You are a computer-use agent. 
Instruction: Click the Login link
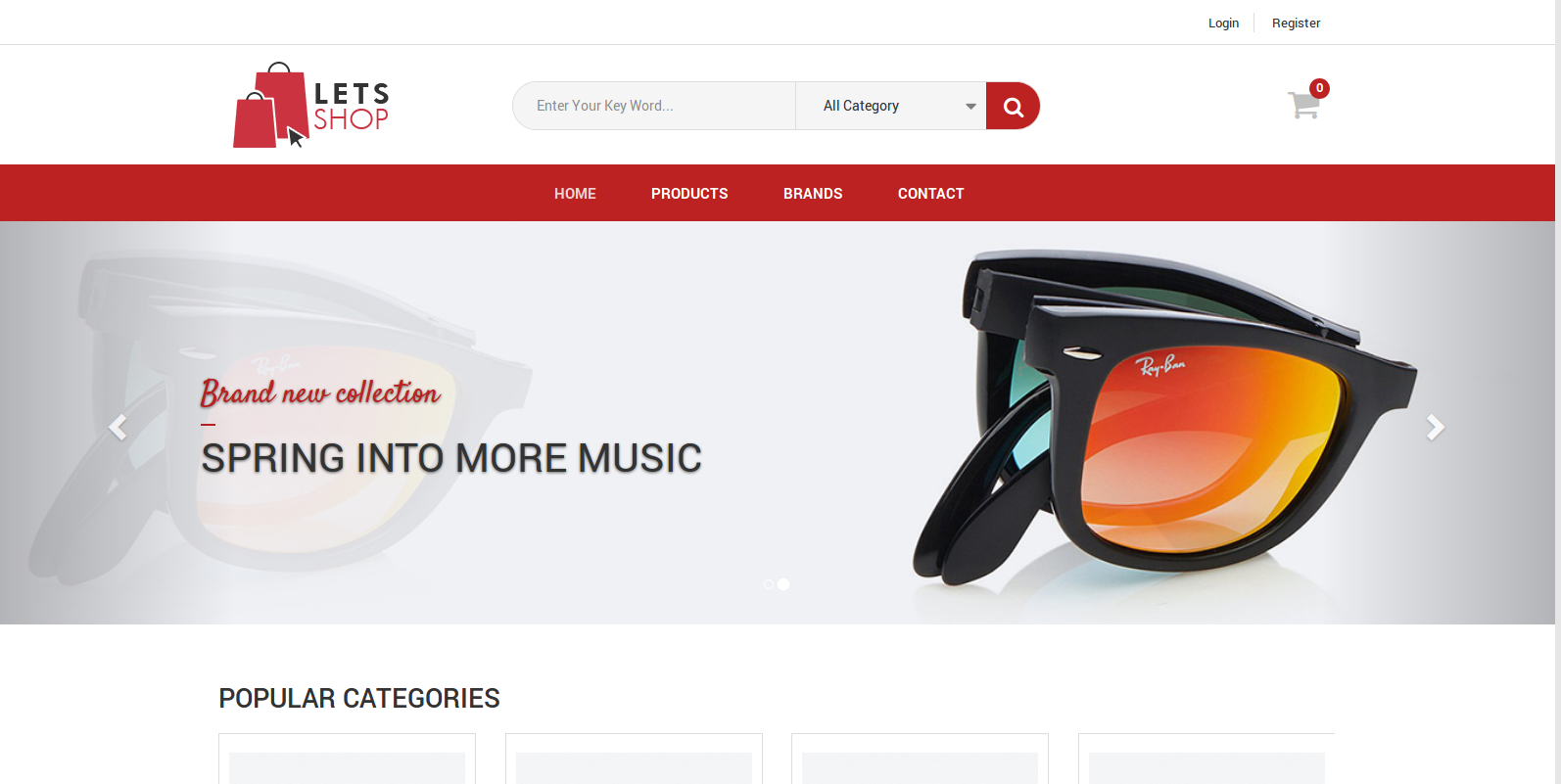coord(1223,23)
